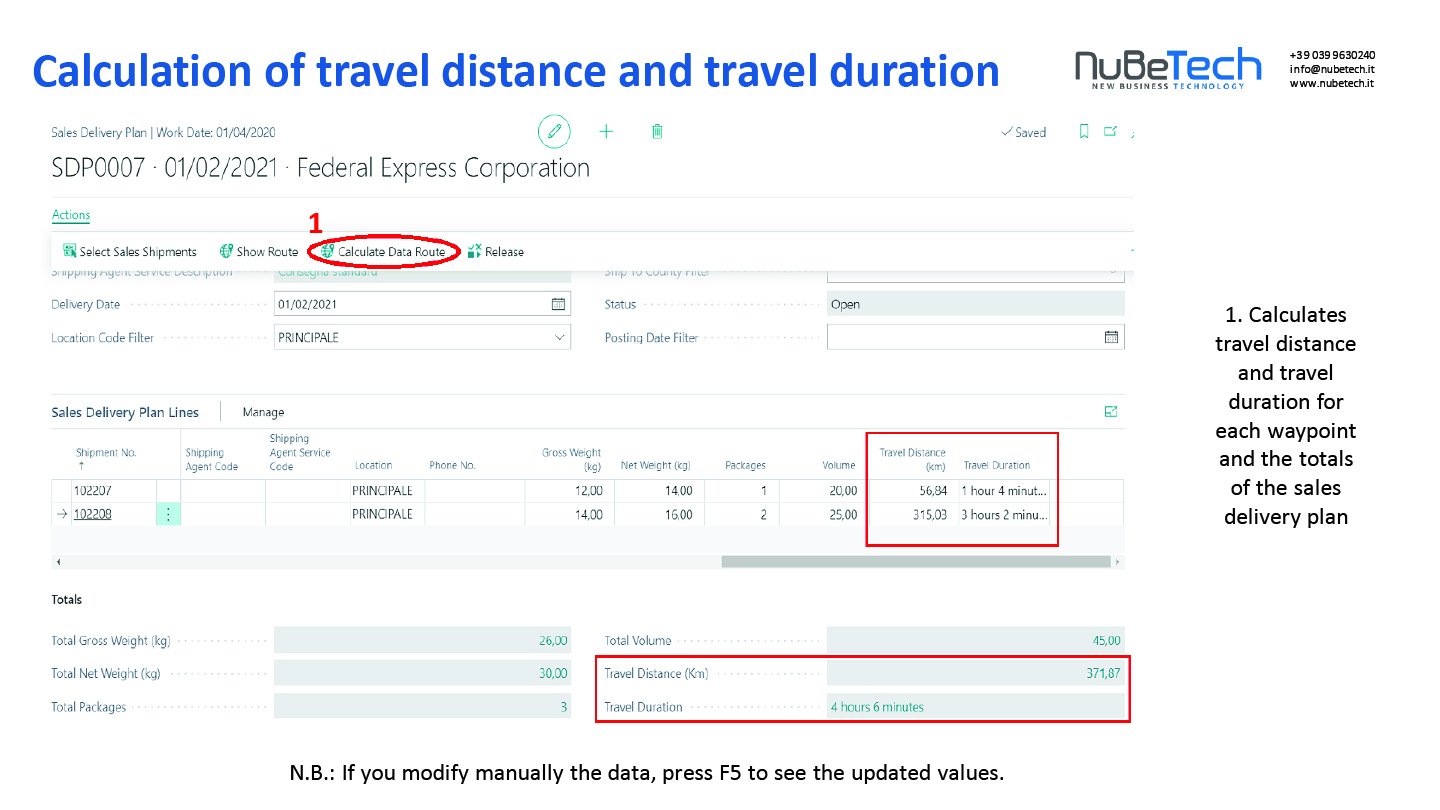Choose Select Sales Shipments action
This screenshot has width=1440, height=810.
pyautogui.click(x=130, y=252)
